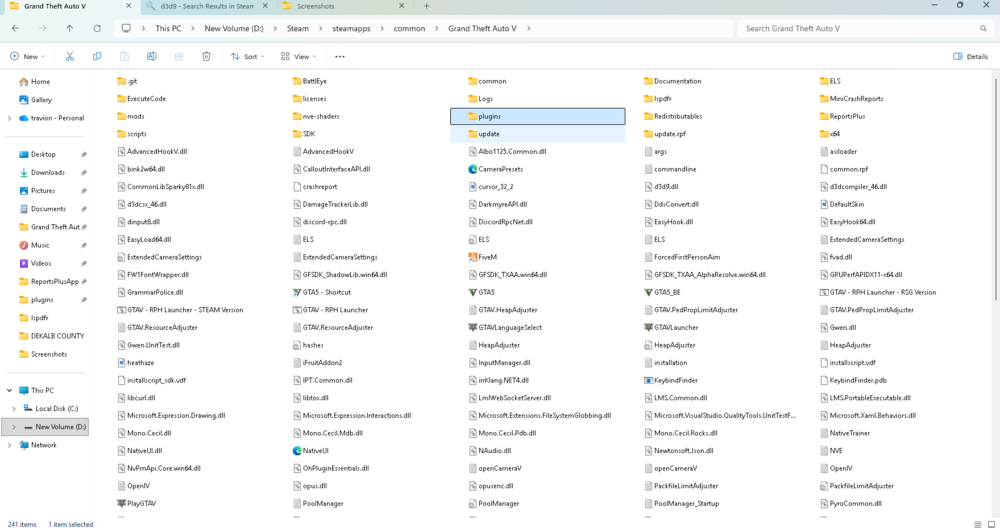Select the lspdfr folder in file list
This screenshot has width=1000, height=528.
(658, 99)
